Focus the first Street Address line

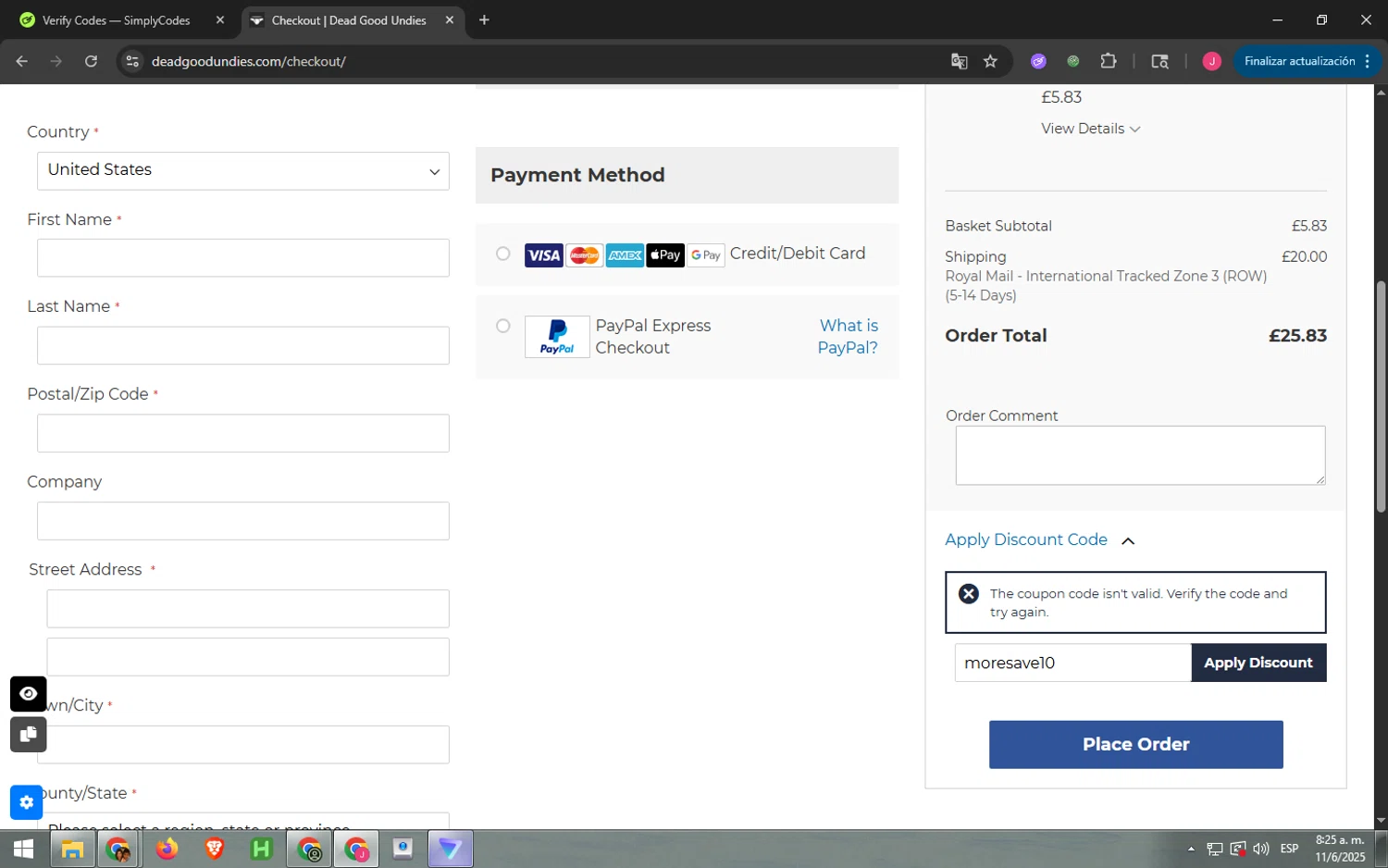coord(248,609)
